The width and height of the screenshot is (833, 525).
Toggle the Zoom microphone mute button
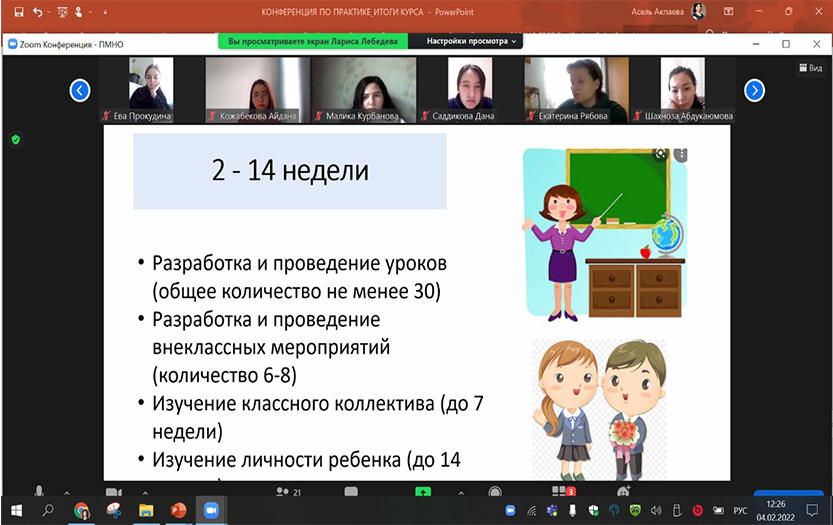[x=40, y=491]
